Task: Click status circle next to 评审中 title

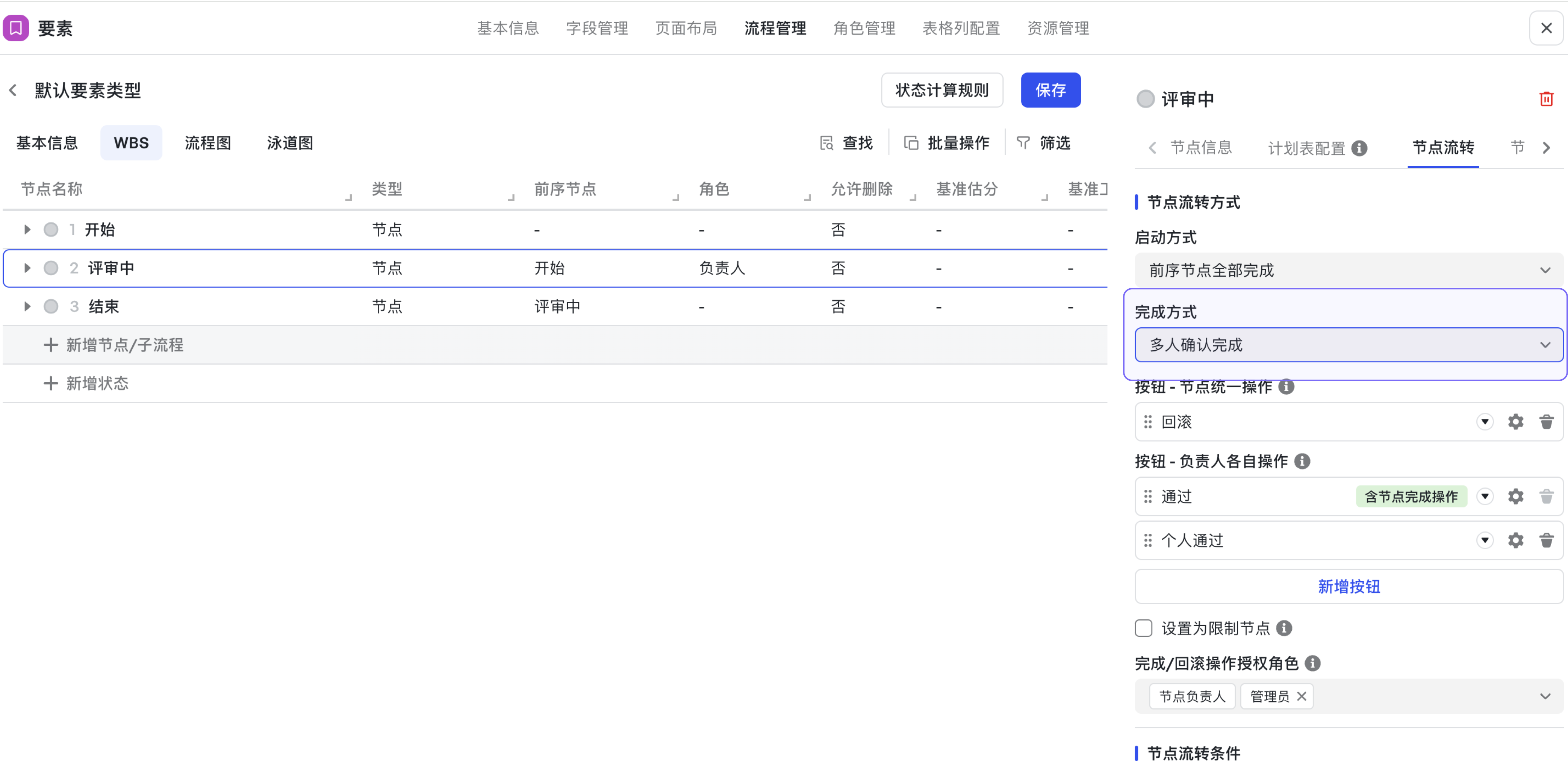Action: tap(1146, 98)
